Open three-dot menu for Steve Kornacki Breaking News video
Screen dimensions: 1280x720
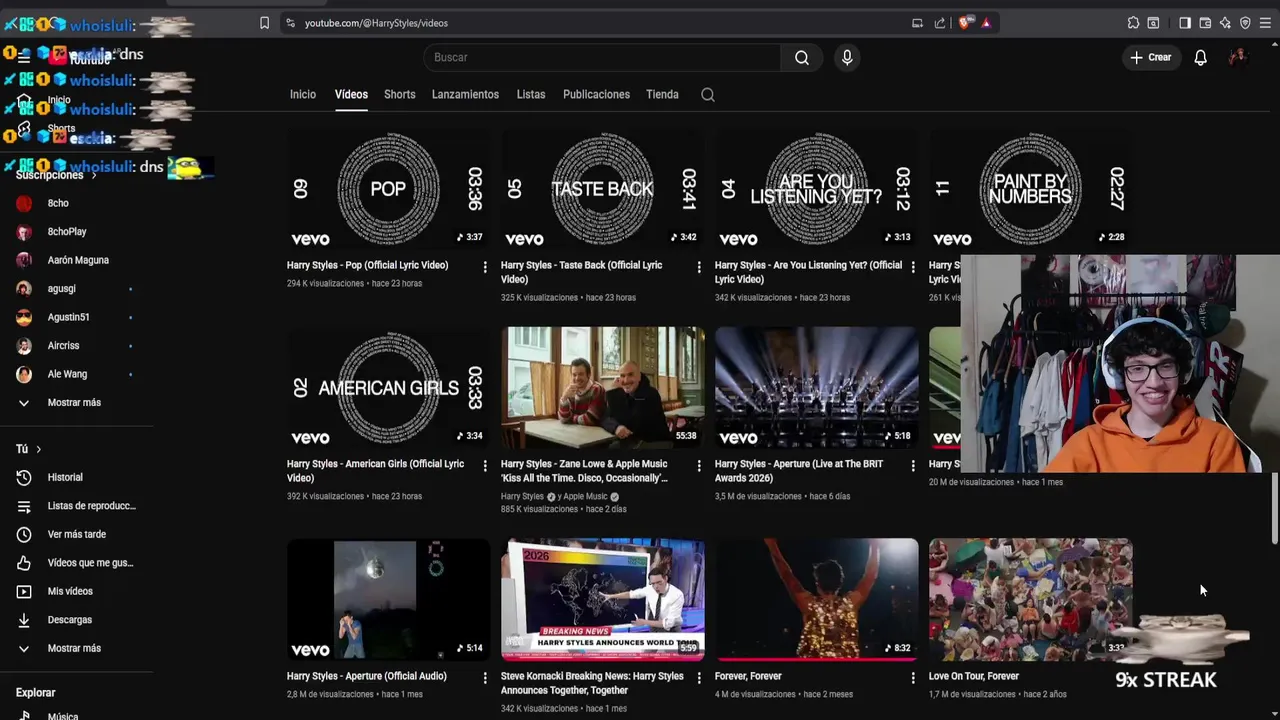[699, 678]
